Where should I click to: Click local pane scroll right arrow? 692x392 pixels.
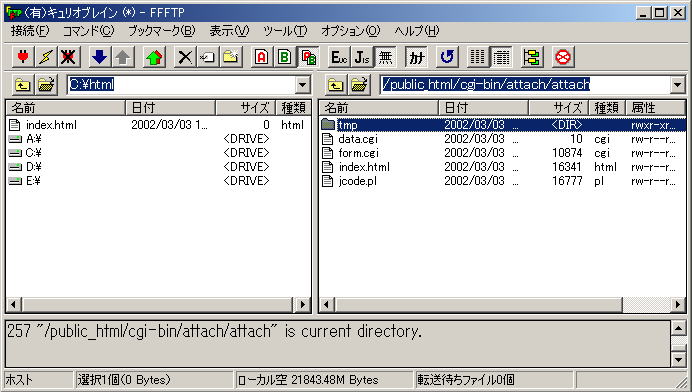(303, 304)
